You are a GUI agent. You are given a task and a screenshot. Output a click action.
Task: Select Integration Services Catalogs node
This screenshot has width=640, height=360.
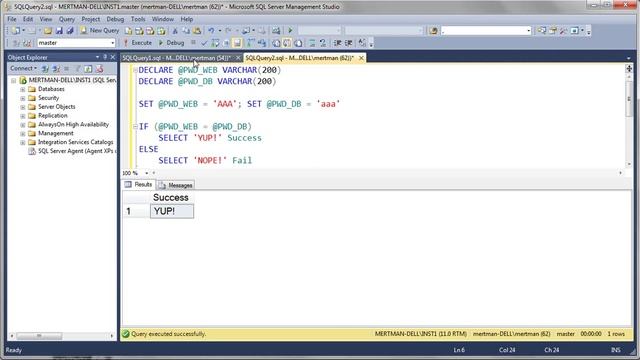(x=76, y=142)
